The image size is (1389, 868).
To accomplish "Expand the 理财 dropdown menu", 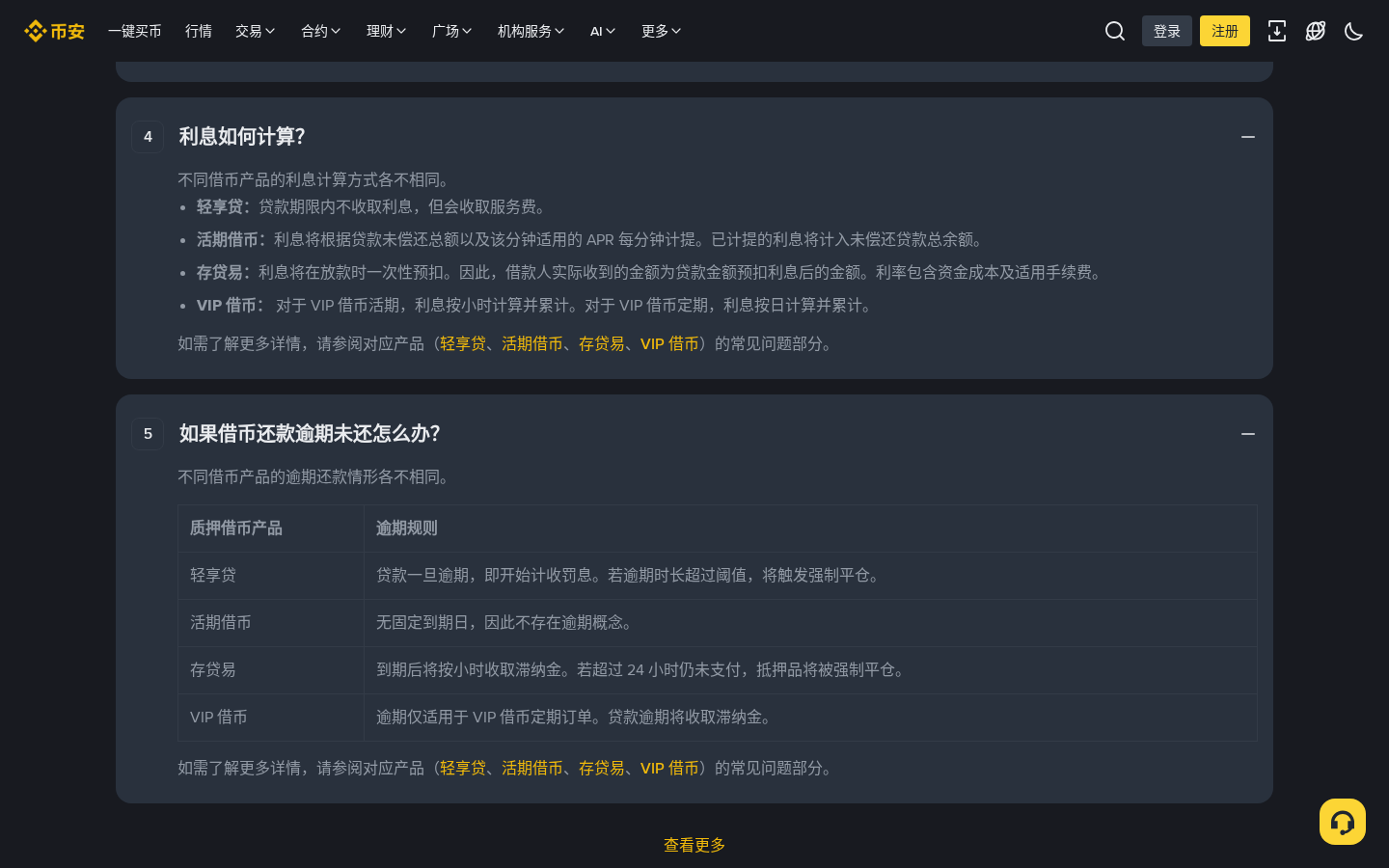I will [387, 31].
